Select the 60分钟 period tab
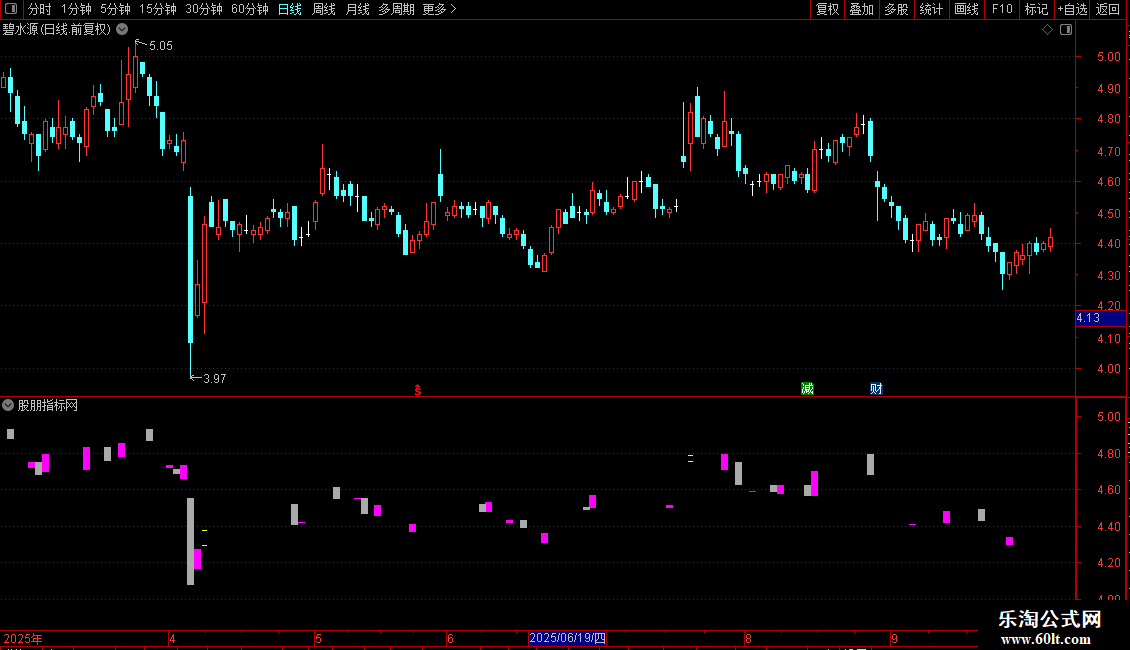The height and width of the screenshot is (650, 1130). tap(249, 9)
